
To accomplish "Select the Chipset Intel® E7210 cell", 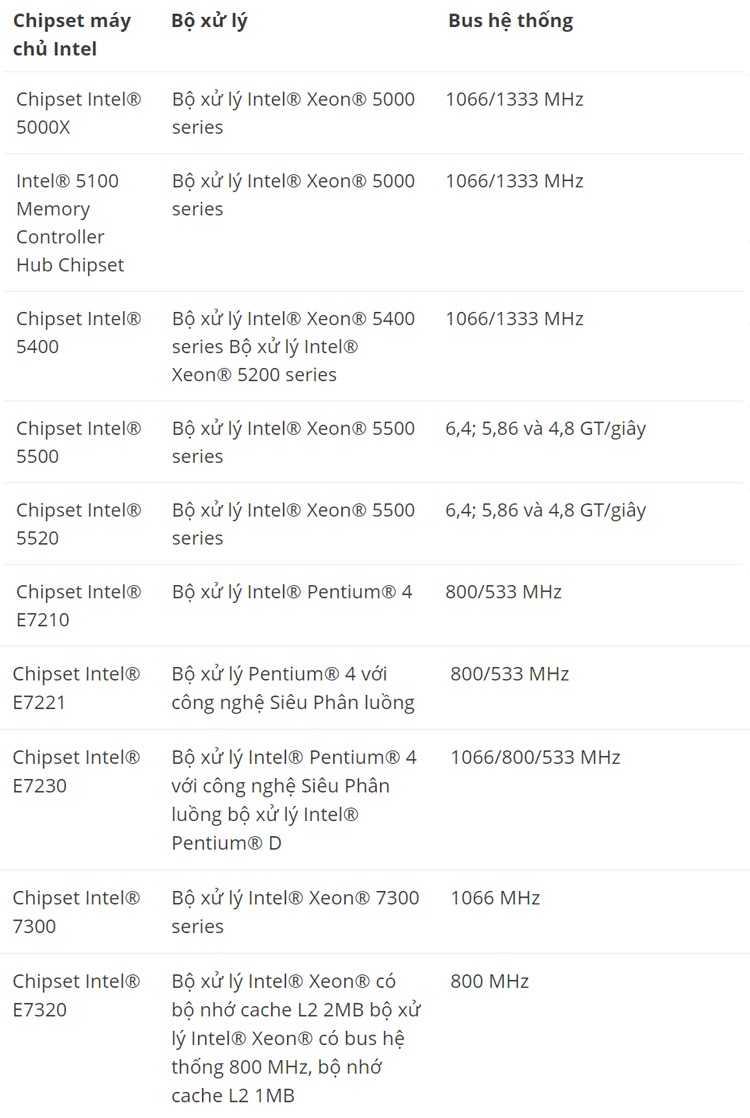I will [79, 606].
